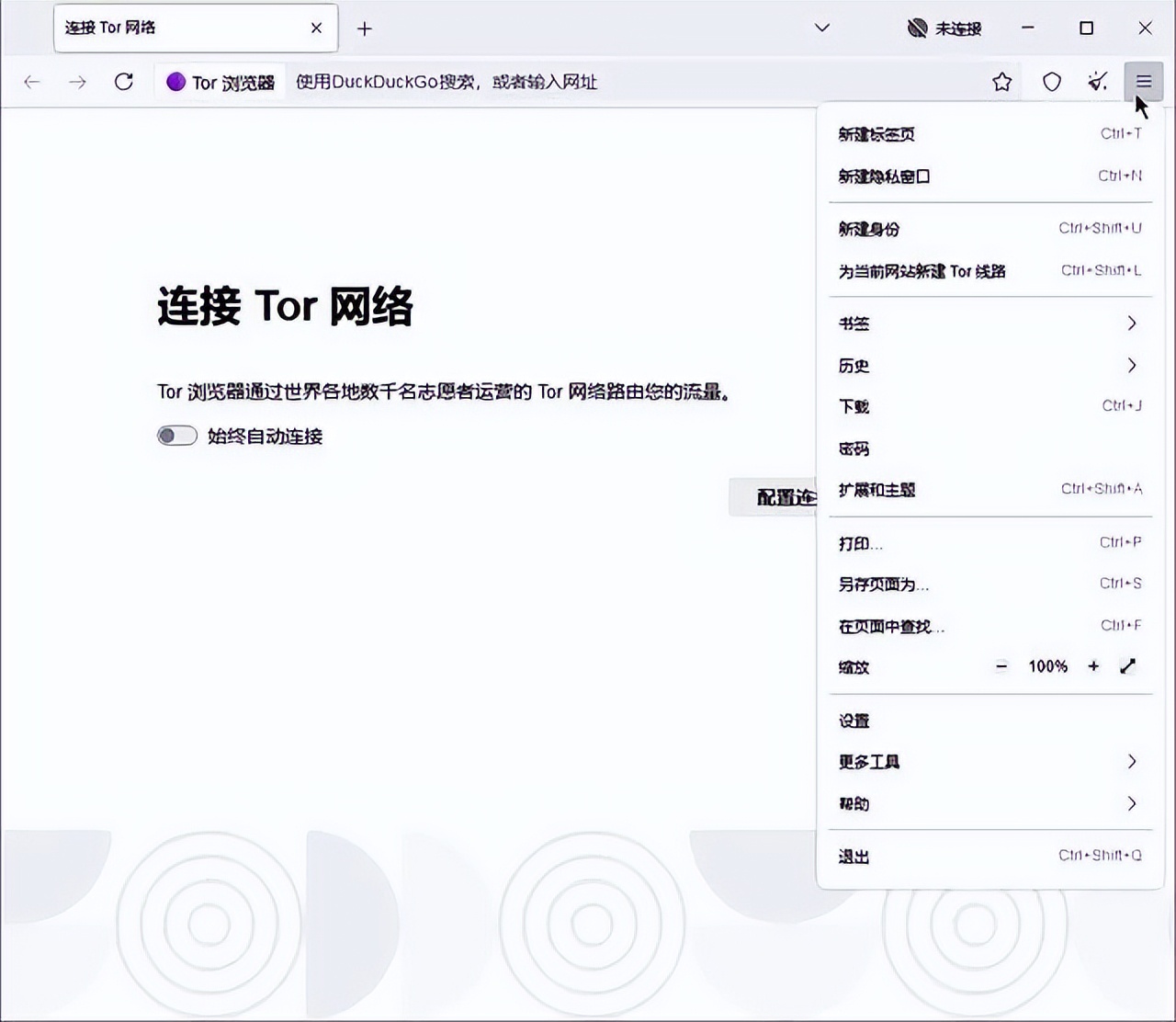
Task: Open the tab list dropdown arrow
Action: (x=822, y=28)
